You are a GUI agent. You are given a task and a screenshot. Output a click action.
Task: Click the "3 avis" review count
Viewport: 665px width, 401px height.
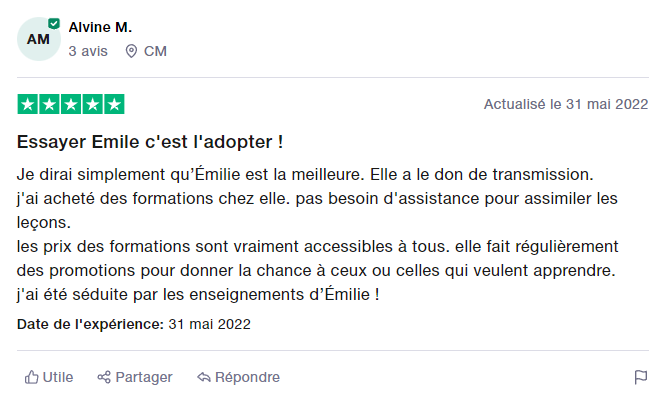point(88,51)
